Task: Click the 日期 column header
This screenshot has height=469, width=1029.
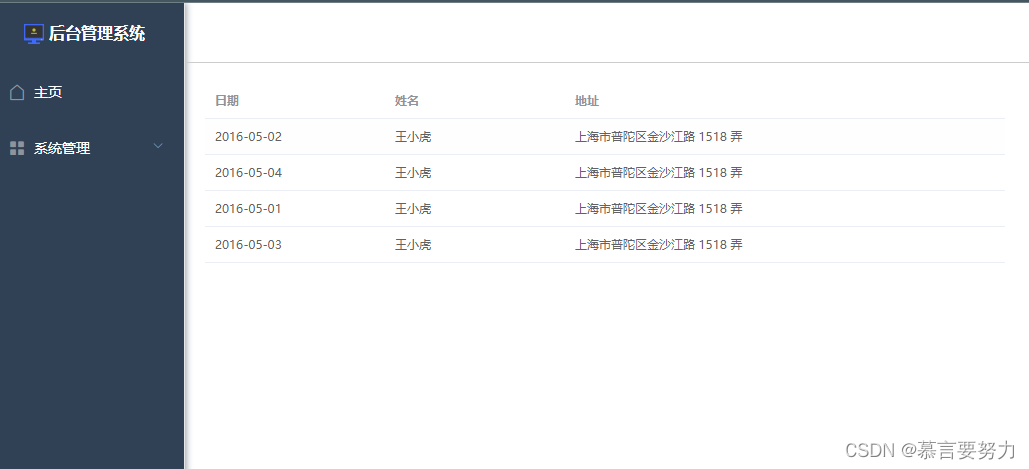Action: (227, 101)
